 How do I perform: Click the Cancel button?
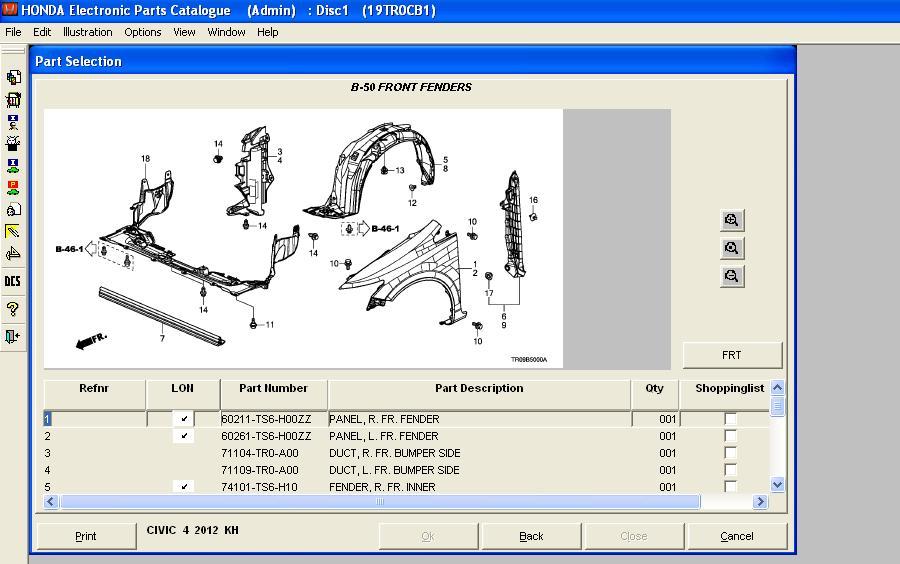[x=737, y=536]
